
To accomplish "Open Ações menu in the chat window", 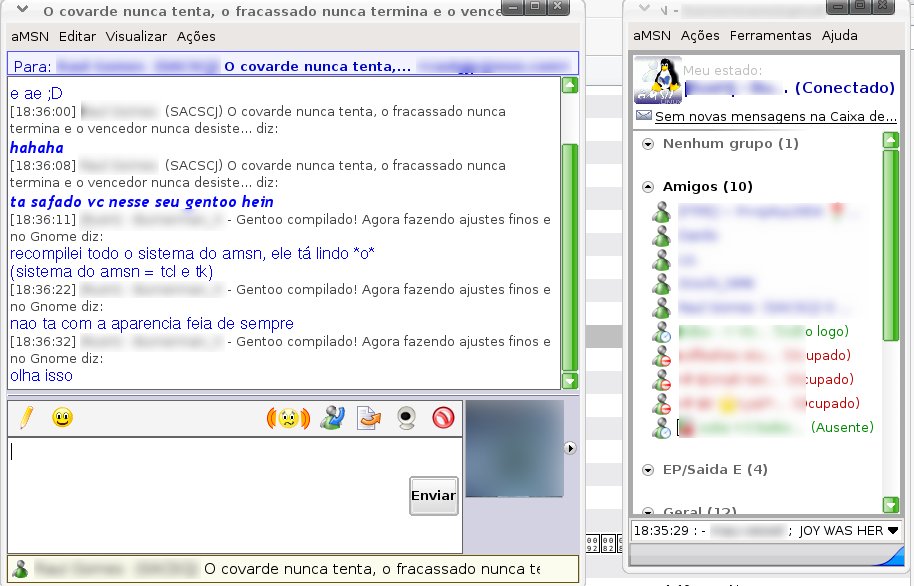I will 196,36.
